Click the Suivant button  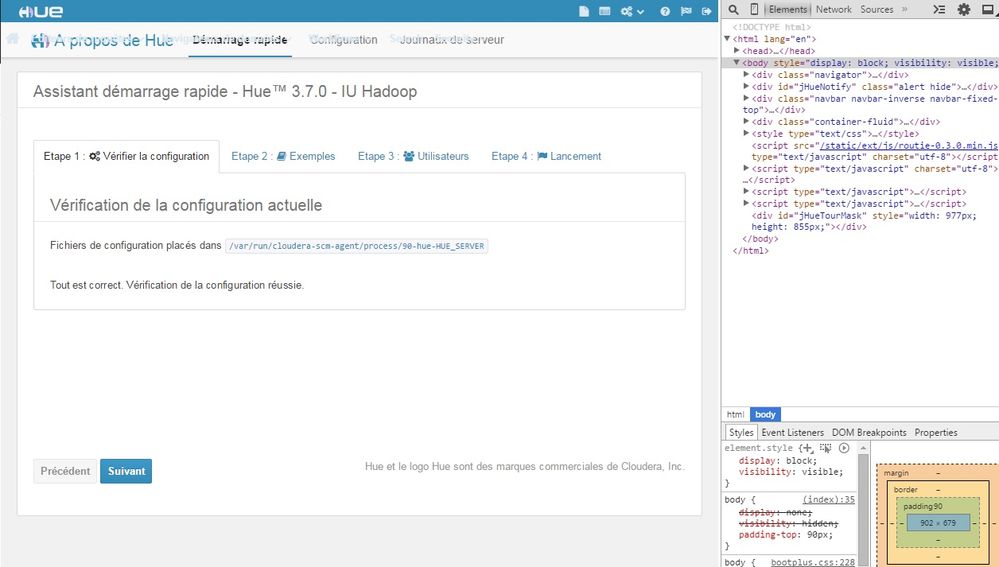pos(126,471)
